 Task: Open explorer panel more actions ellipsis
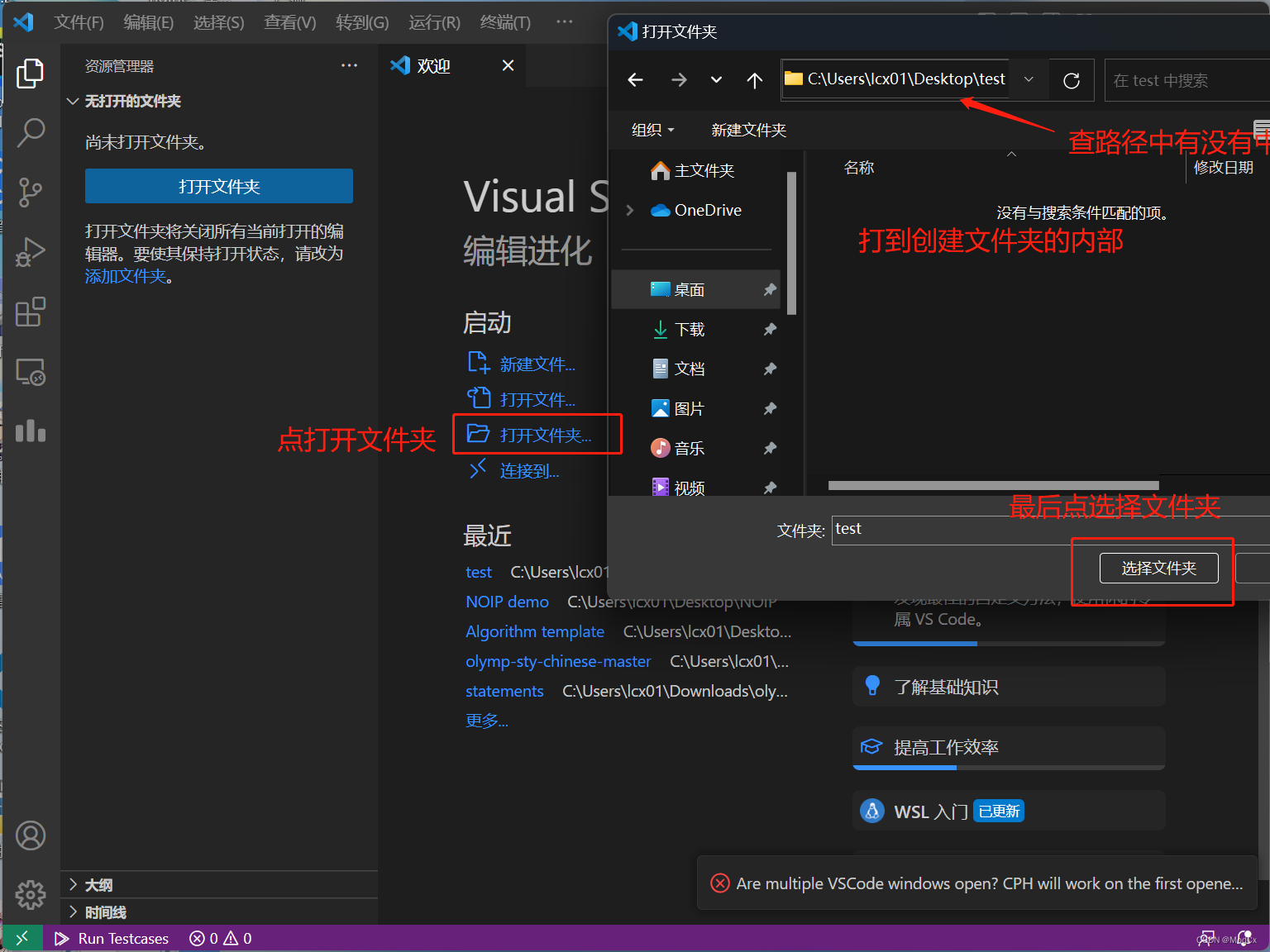350,65
